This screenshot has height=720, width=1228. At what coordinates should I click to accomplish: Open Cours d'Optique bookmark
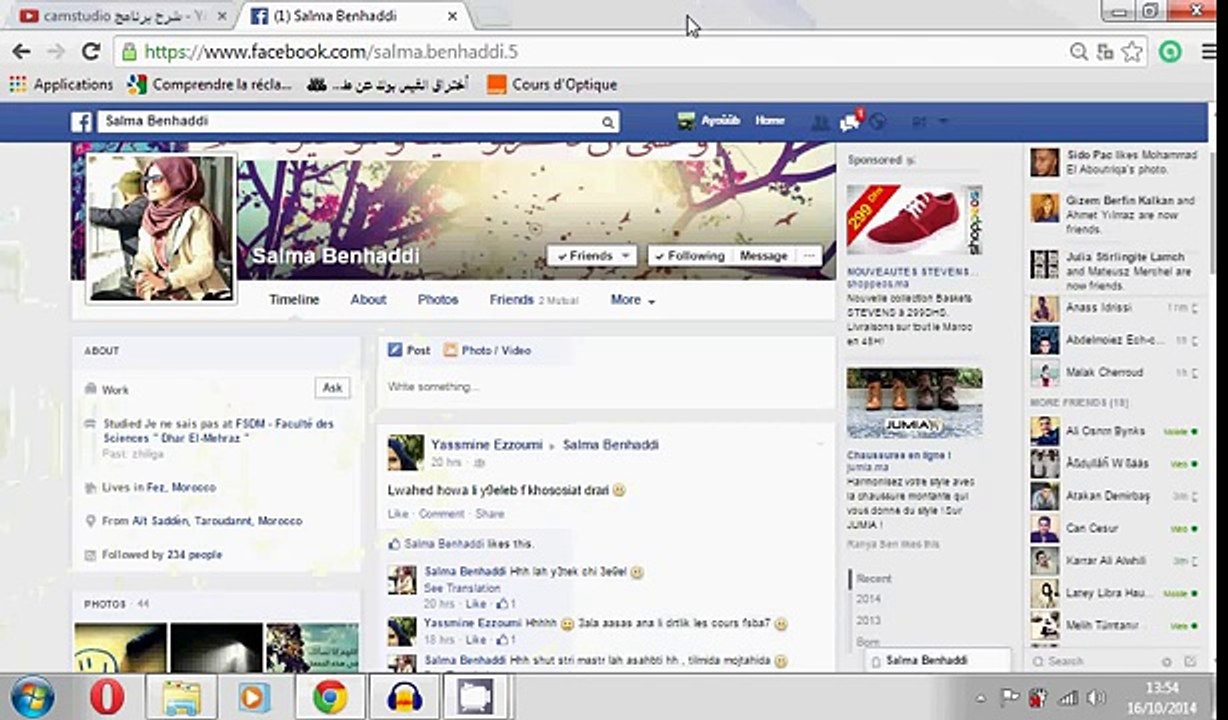click(x=552, y=85)
